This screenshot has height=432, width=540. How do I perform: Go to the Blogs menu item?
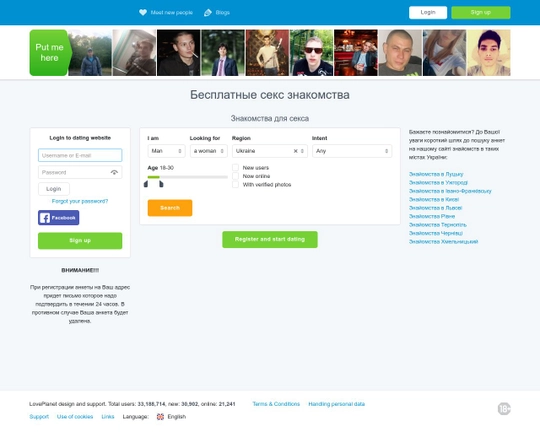tap(222, 12)
